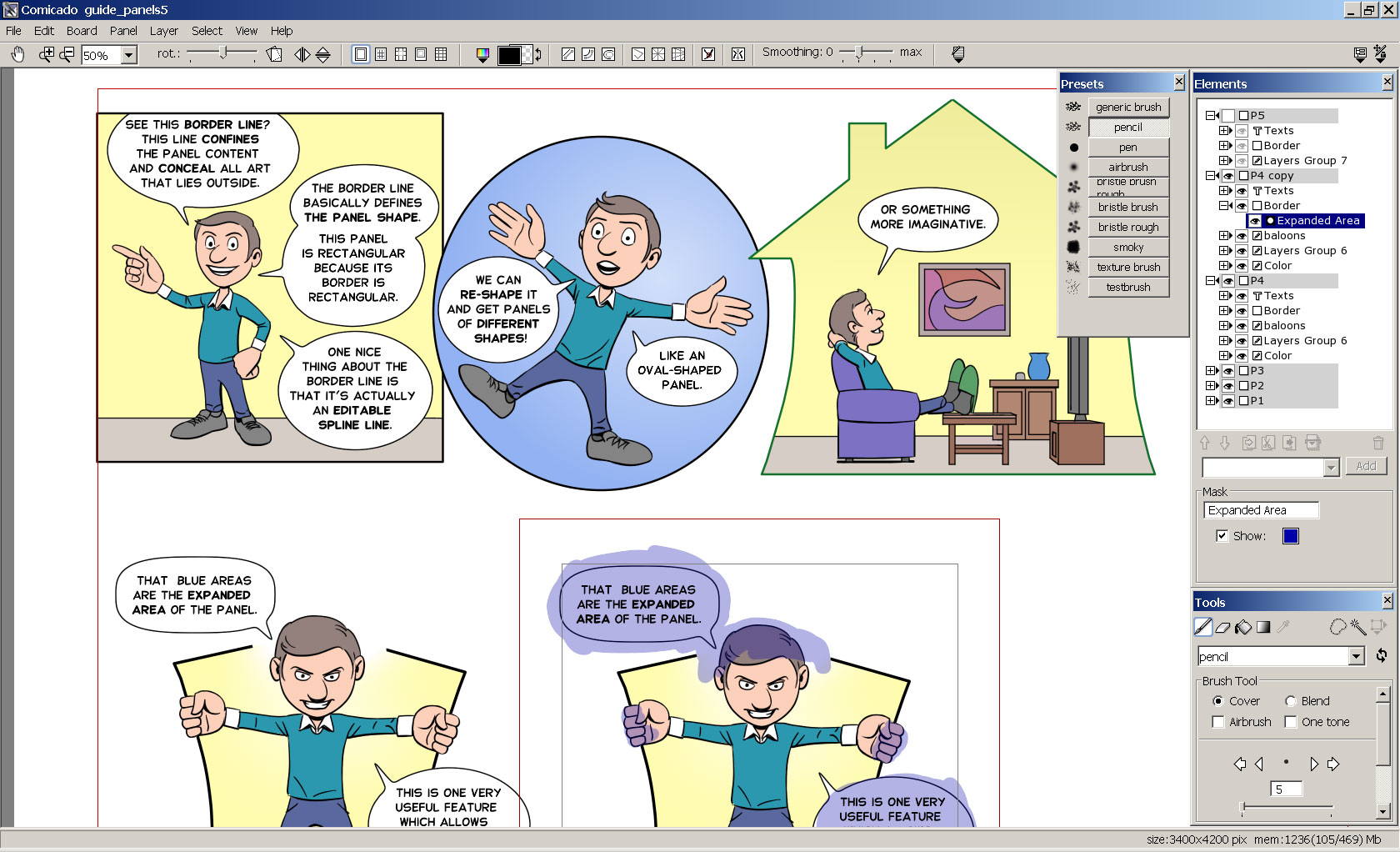The height and width of the screenshot is (852, 1400).
Task: Open the Board menu
Action: click(82, 30)
